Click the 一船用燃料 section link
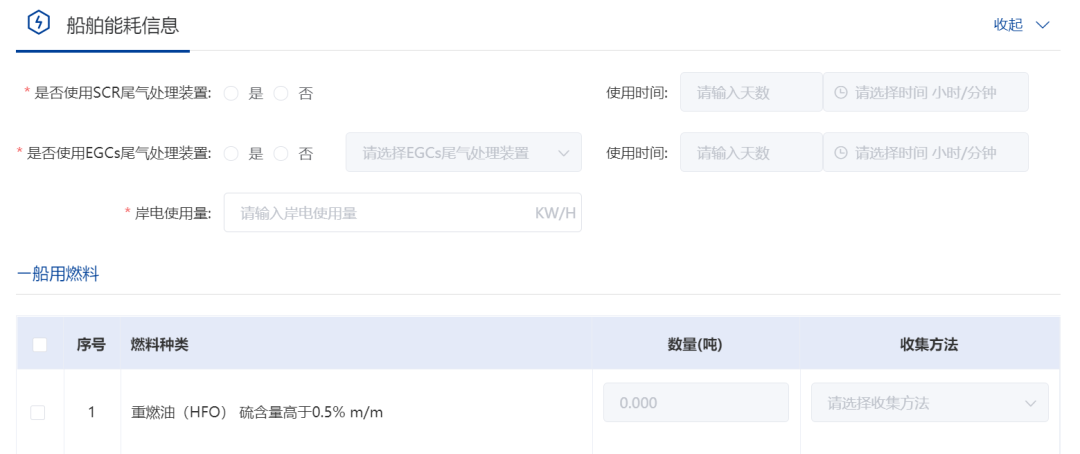 [58, 274]
